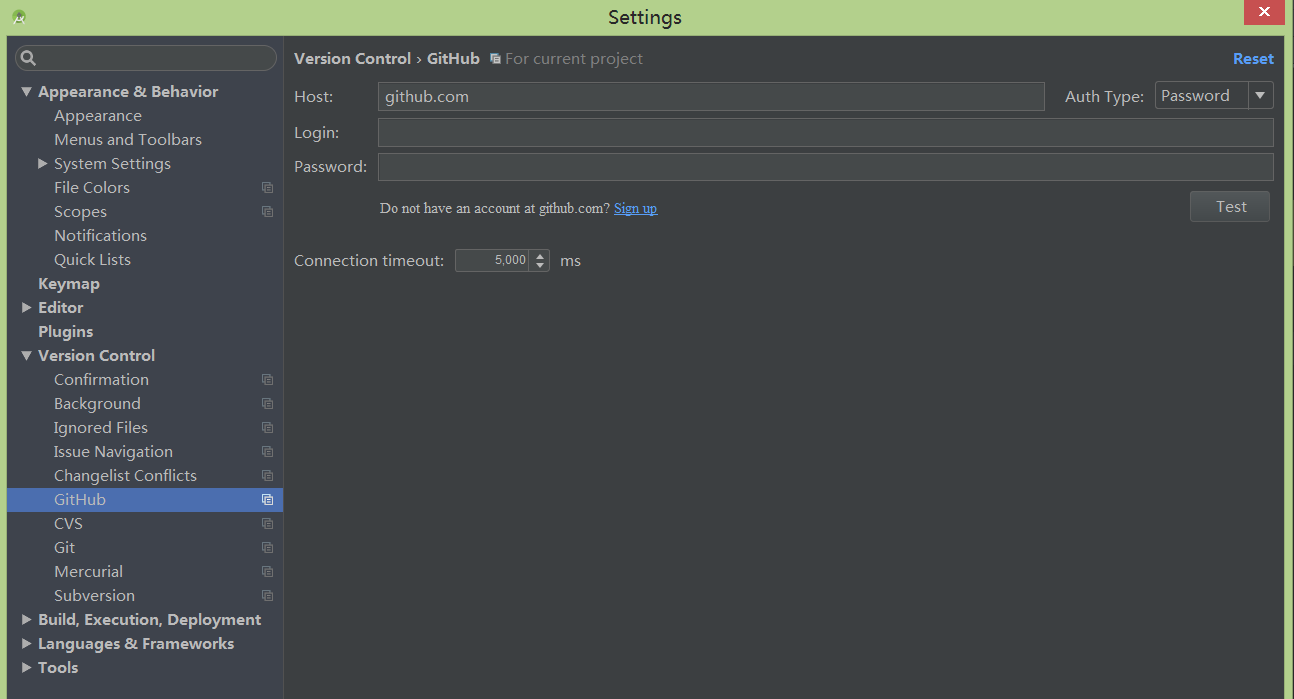
Task: Click the settings search box
Action: pyautogui.click(x=146, y=58)
